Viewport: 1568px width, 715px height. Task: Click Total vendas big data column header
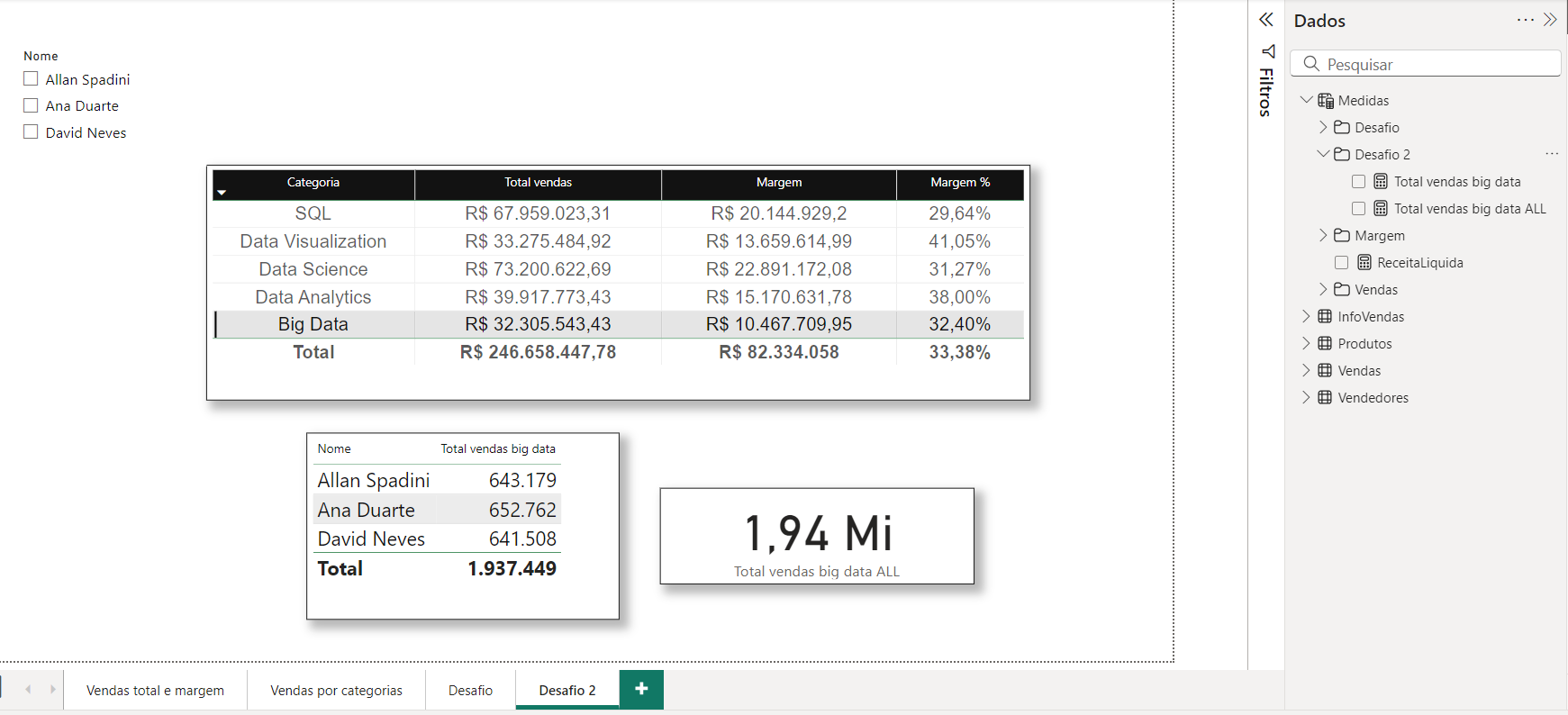coord(498,448)
